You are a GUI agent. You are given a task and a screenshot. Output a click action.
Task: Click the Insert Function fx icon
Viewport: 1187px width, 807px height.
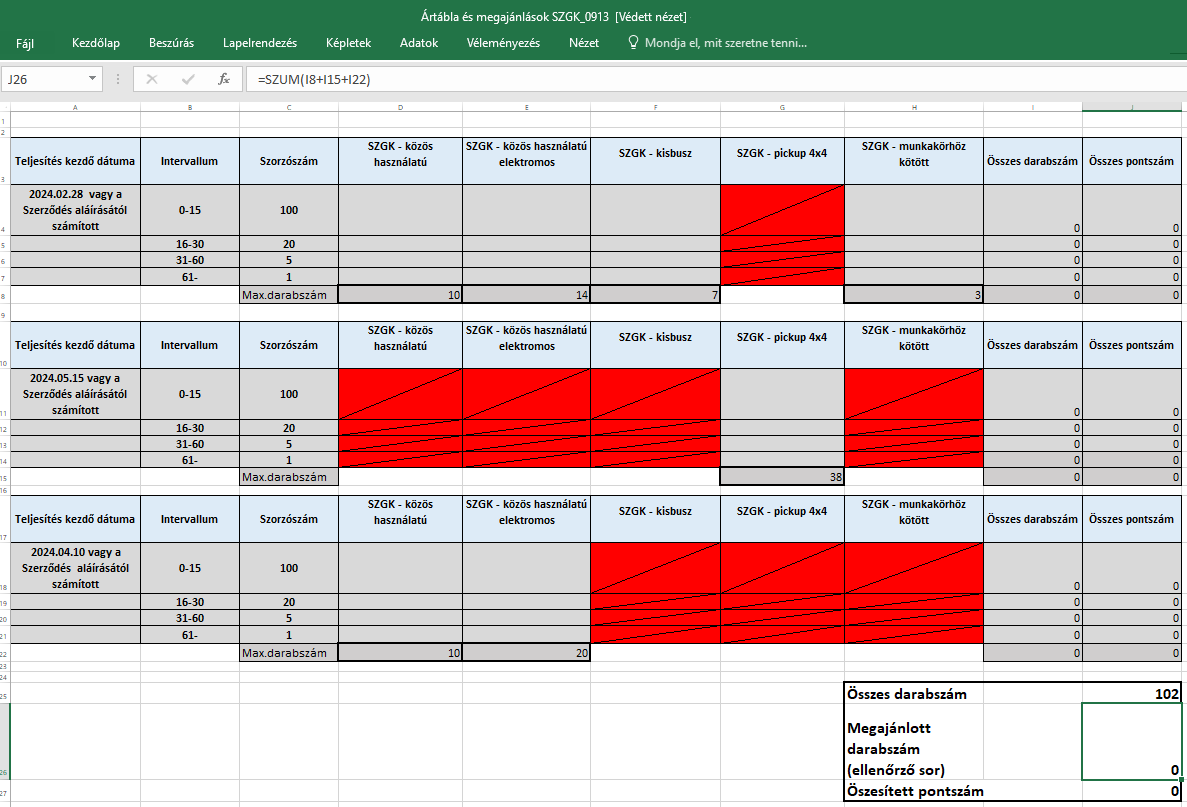tap(224, 79)
